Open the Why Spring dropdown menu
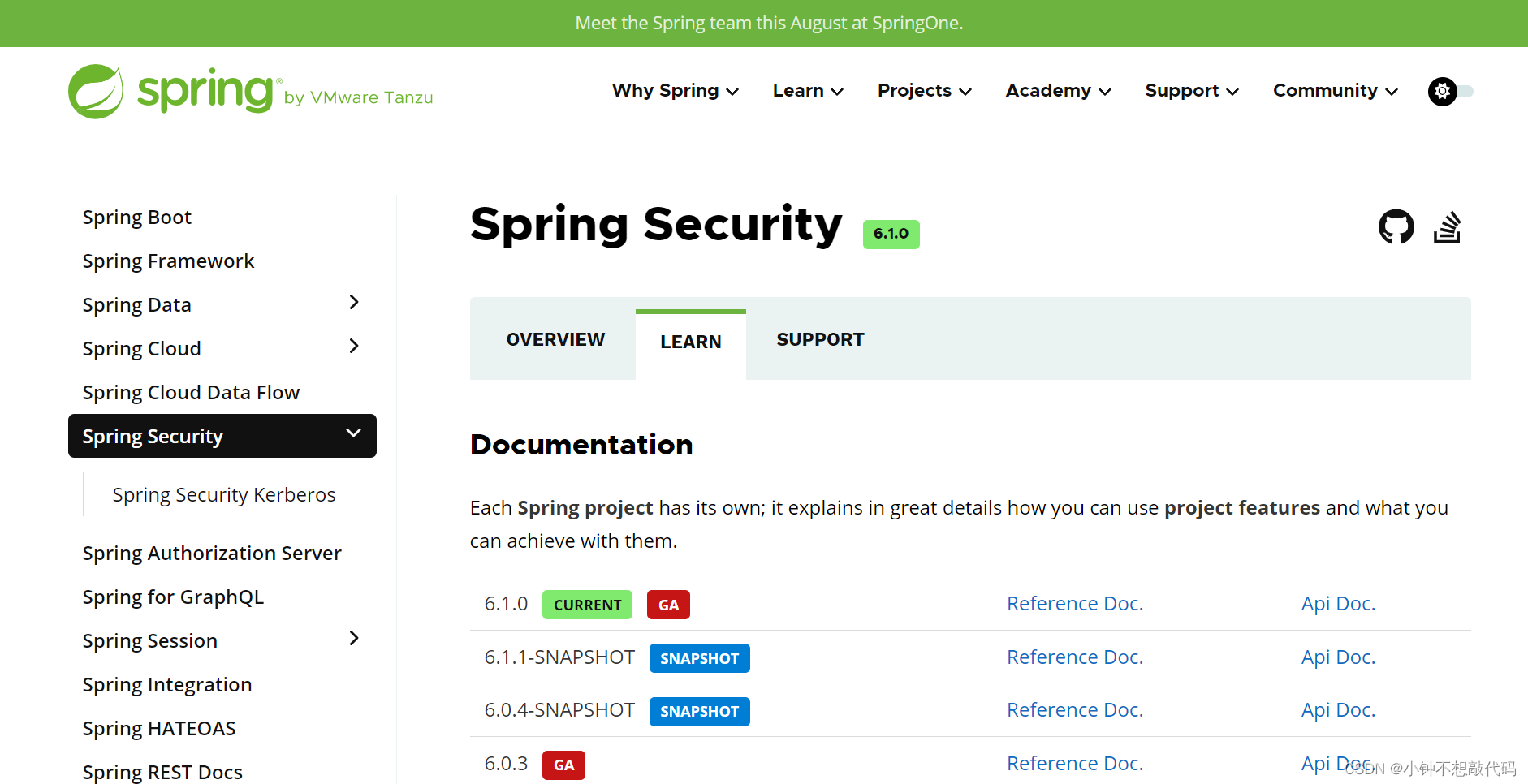Image resolution: width=1528 pixels, height=784 pixels. pos(675,91)
